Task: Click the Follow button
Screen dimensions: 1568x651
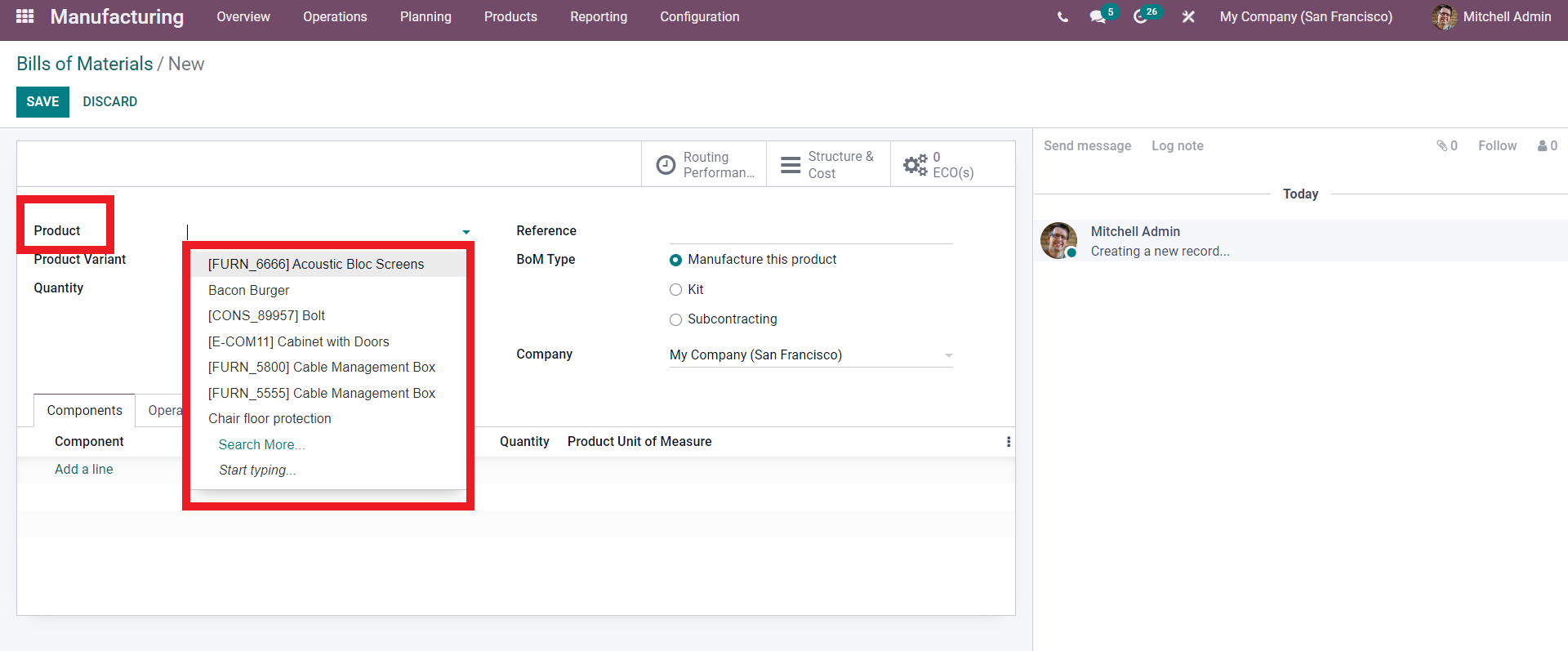Action: [x=1497, y=145]
